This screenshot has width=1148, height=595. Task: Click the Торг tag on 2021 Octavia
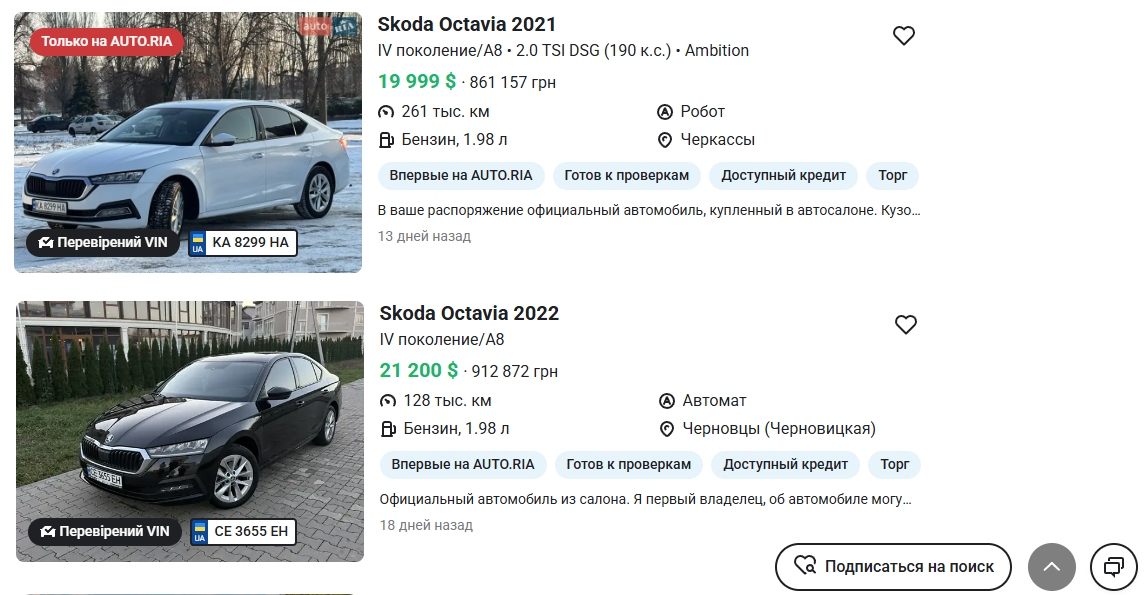[892, 176]
